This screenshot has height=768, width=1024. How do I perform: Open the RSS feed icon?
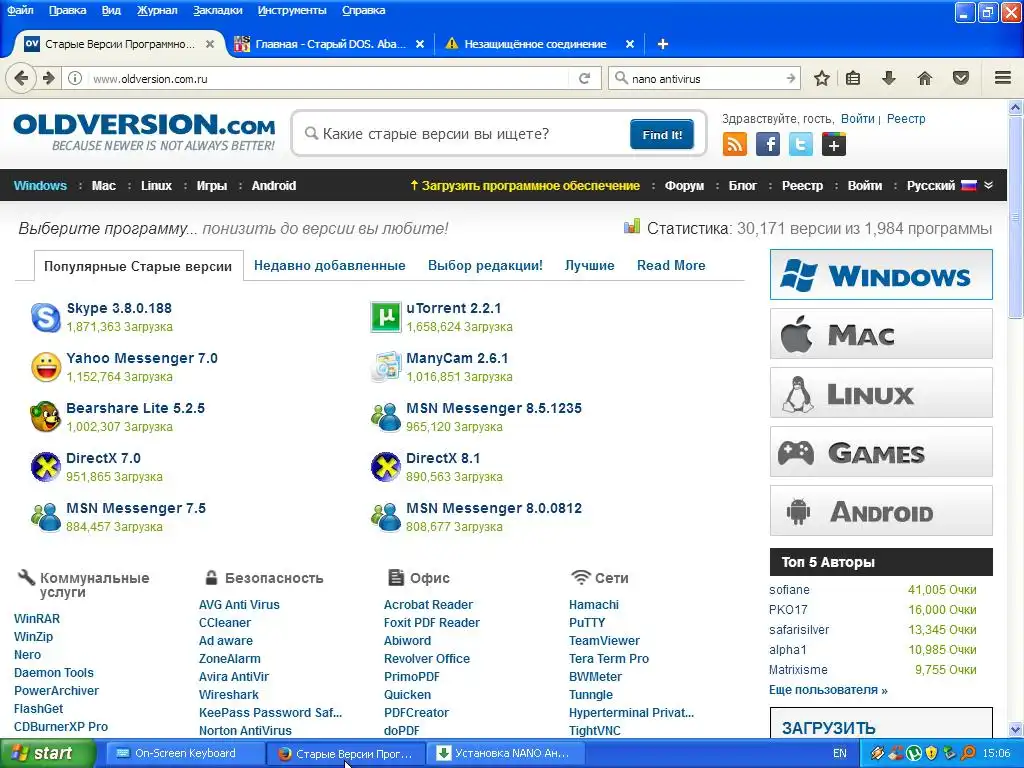pos(735,144)
